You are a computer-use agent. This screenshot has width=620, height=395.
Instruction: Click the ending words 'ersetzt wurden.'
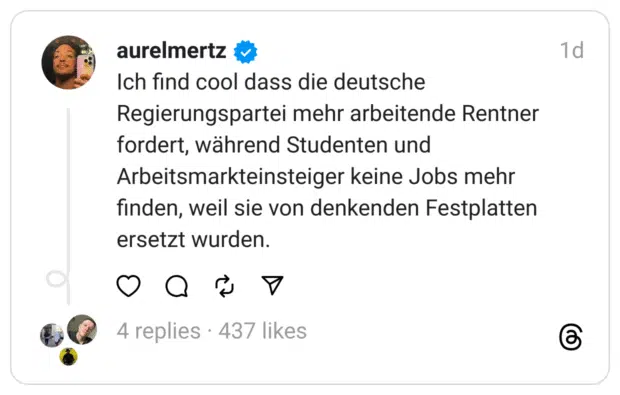pyautogui.click(x=193, y=240)
